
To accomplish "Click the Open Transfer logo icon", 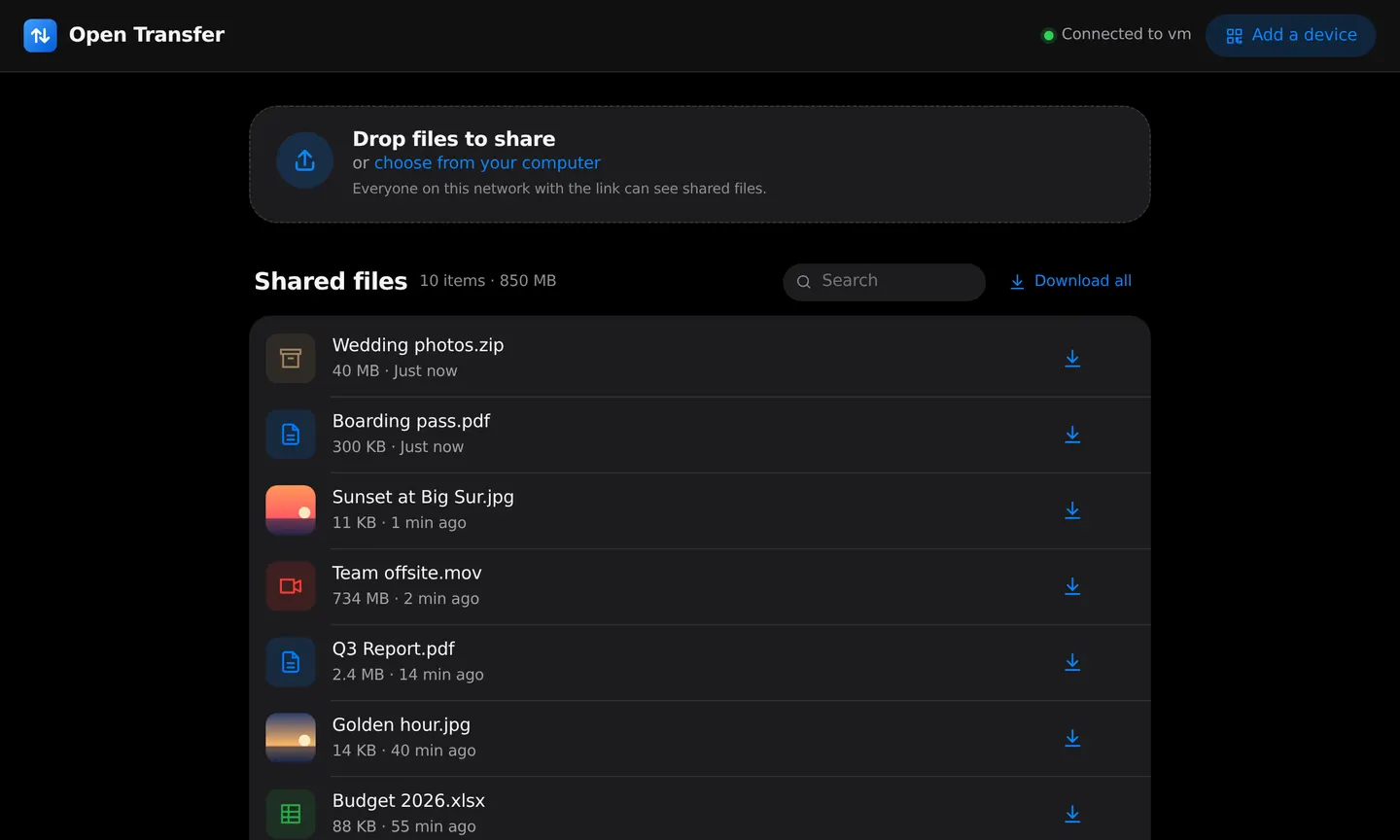I will (x=40, y=35).
